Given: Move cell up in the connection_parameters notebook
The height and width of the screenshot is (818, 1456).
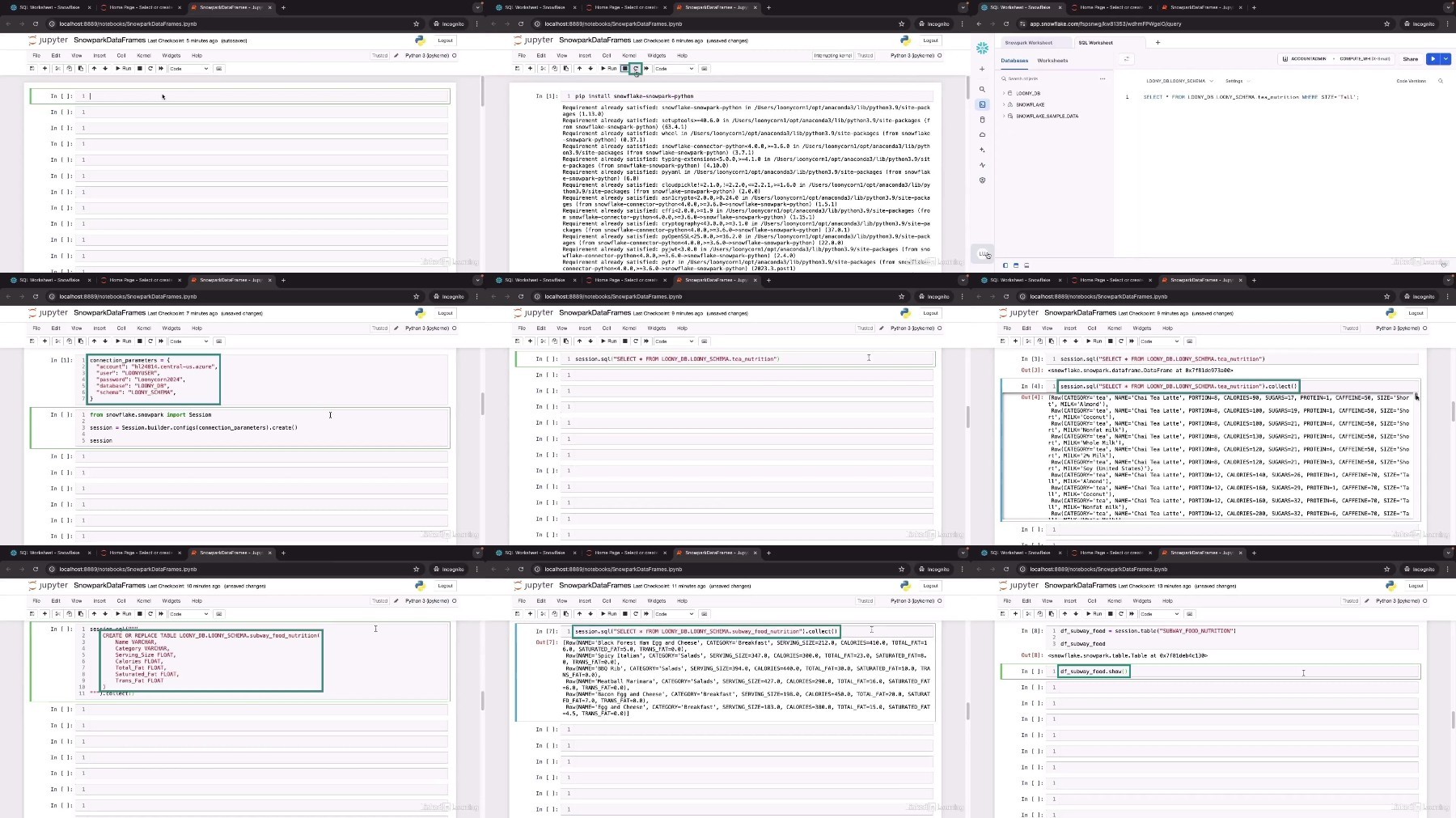Looking at the screenshot, I should point(94,341).
